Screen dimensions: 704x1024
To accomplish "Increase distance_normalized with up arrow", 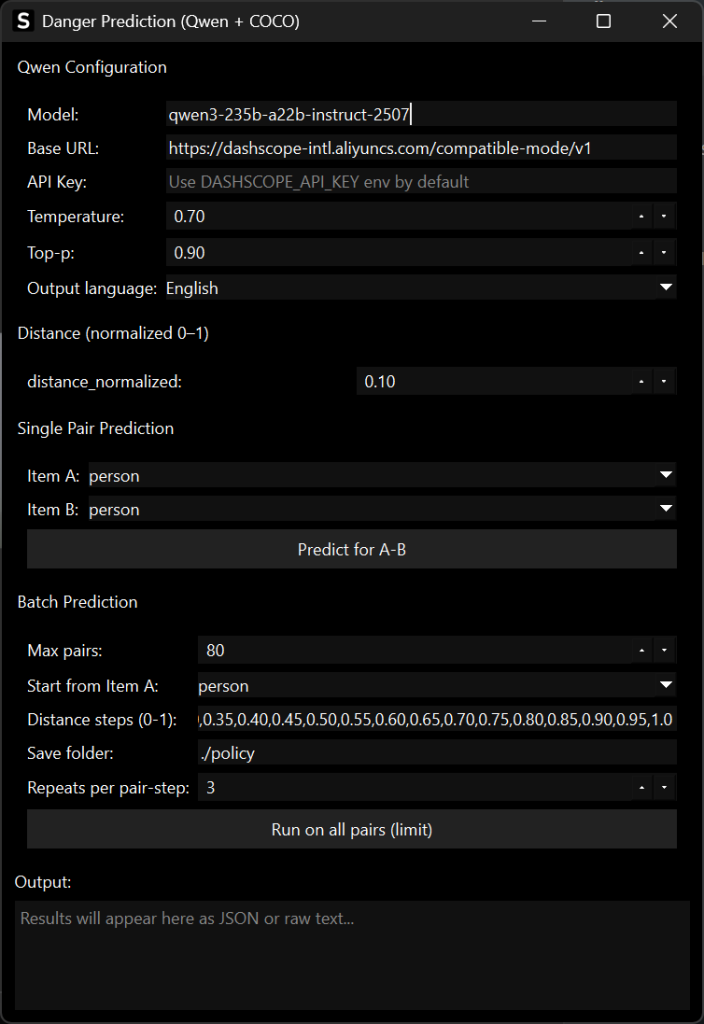I will [641, 382].
